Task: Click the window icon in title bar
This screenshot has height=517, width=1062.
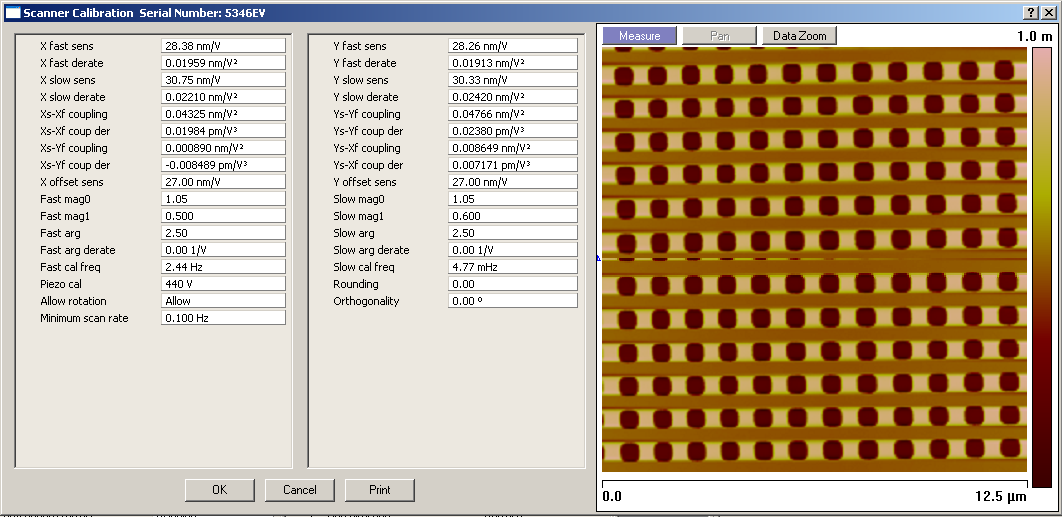Action: pyautogui.click(x=13, y=12)
